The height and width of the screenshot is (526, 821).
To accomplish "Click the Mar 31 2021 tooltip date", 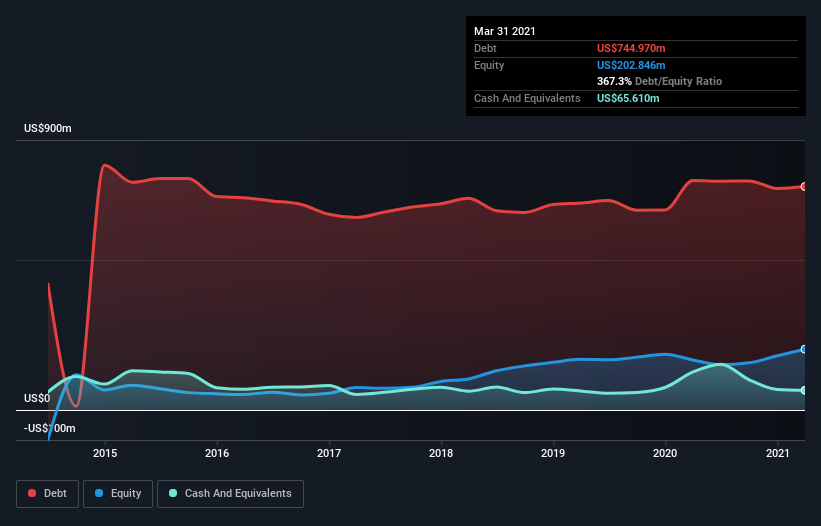I will point(505,31).
